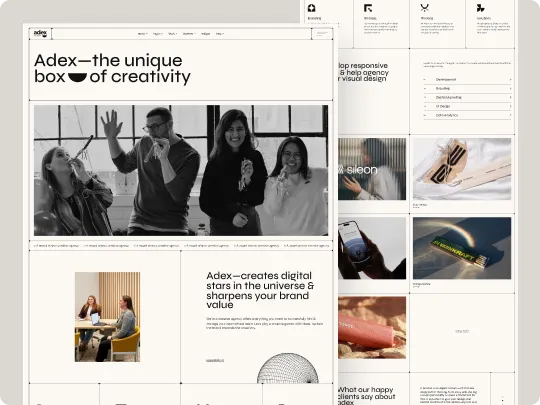Open the sileon project thumbnail

[x=372, y=169]
